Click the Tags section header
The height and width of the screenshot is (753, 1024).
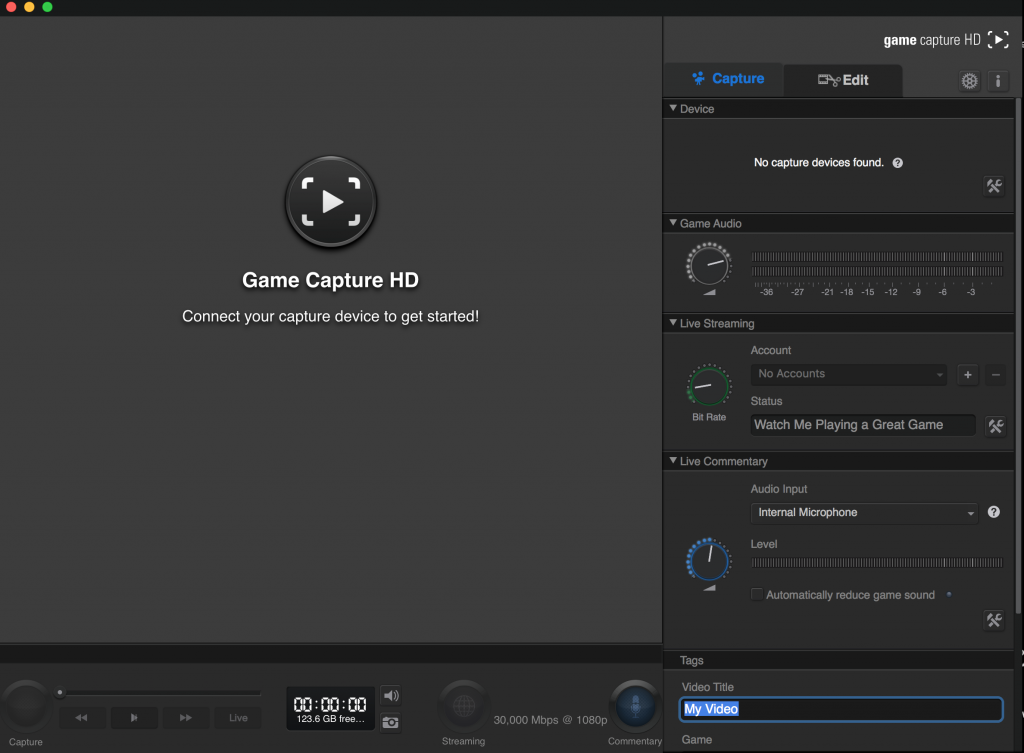[x=839, y=660]
